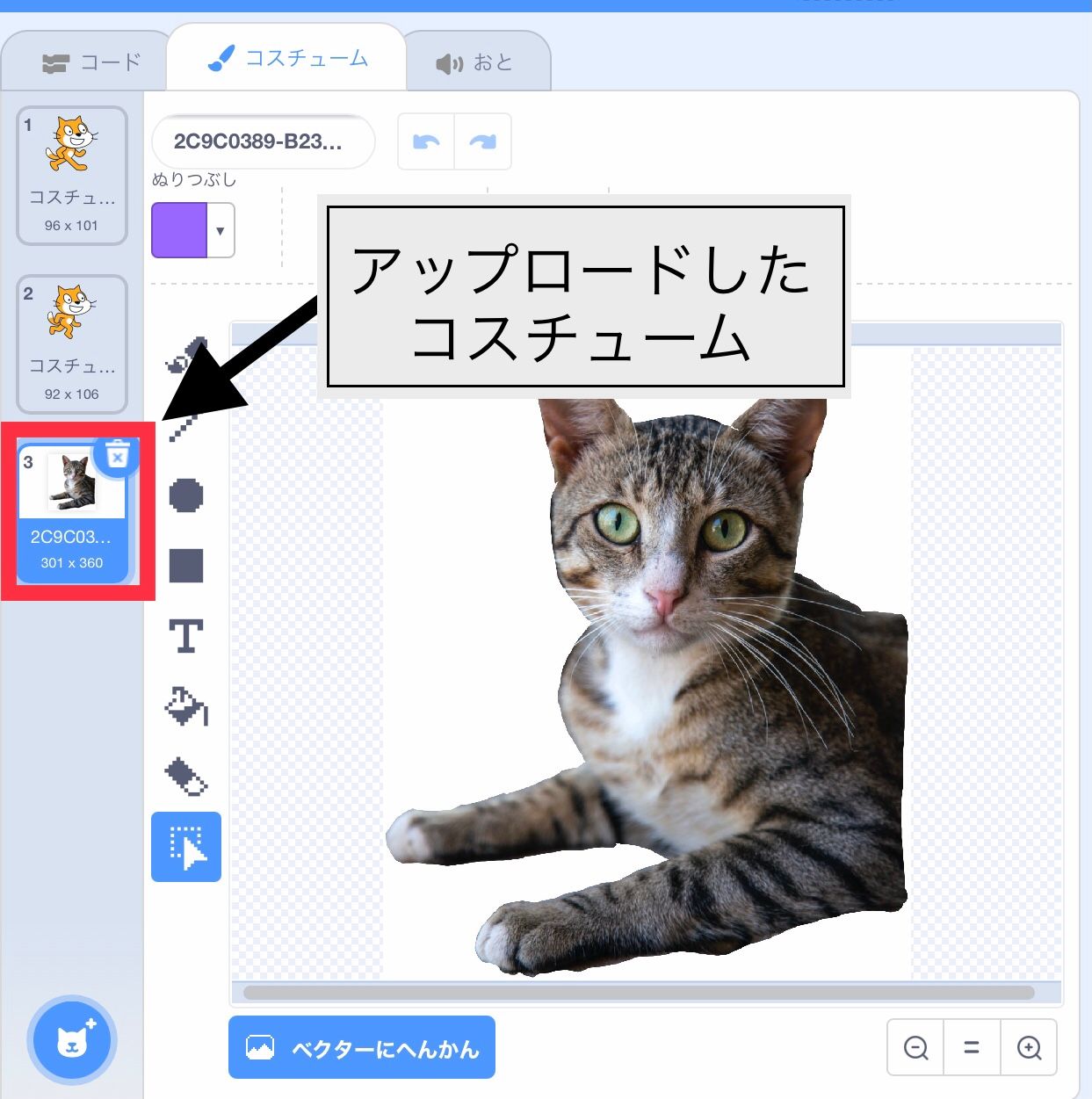This screenshot has width=1092, height=1099.
Task: Click the highlighted Select tool
Action: 185,846
